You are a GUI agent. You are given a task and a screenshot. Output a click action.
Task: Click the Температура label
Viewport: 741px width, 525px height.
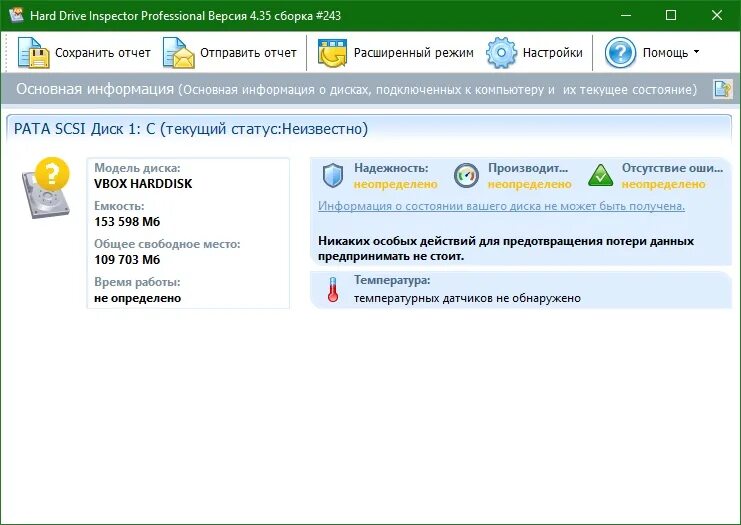pos(392,280)
